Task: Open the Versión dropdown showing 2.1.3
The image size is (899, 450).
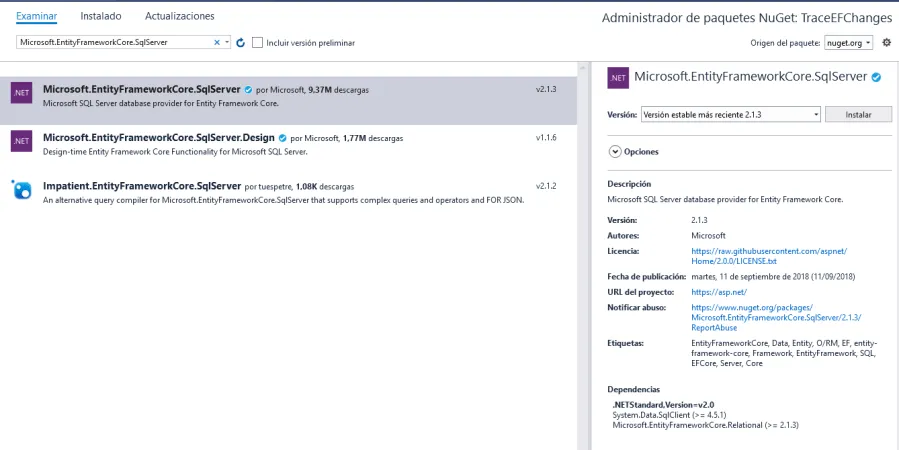Action: point(730,114)
